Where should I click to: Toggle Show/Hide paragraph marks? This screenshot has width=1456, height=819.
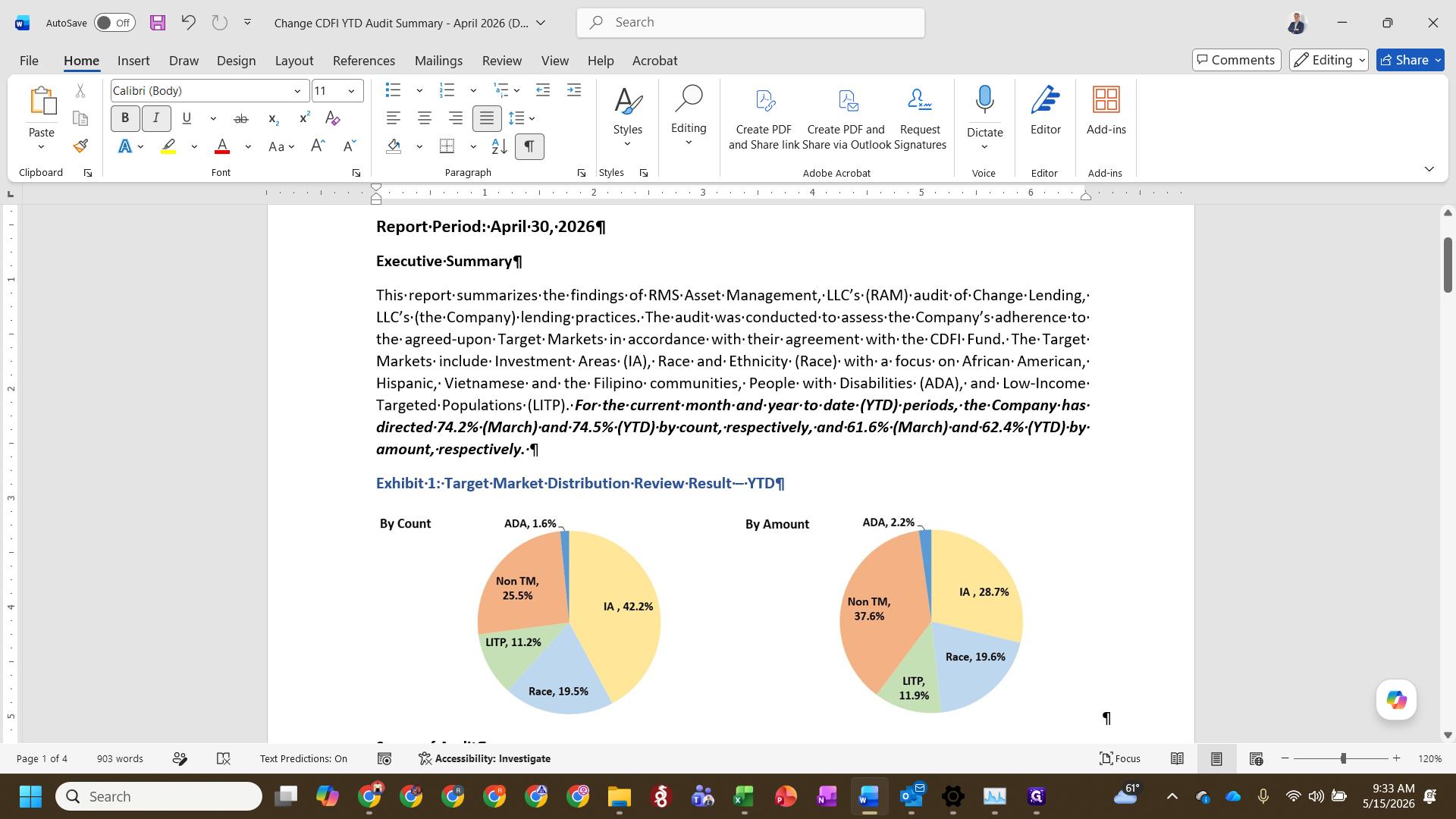pos(529,146)
